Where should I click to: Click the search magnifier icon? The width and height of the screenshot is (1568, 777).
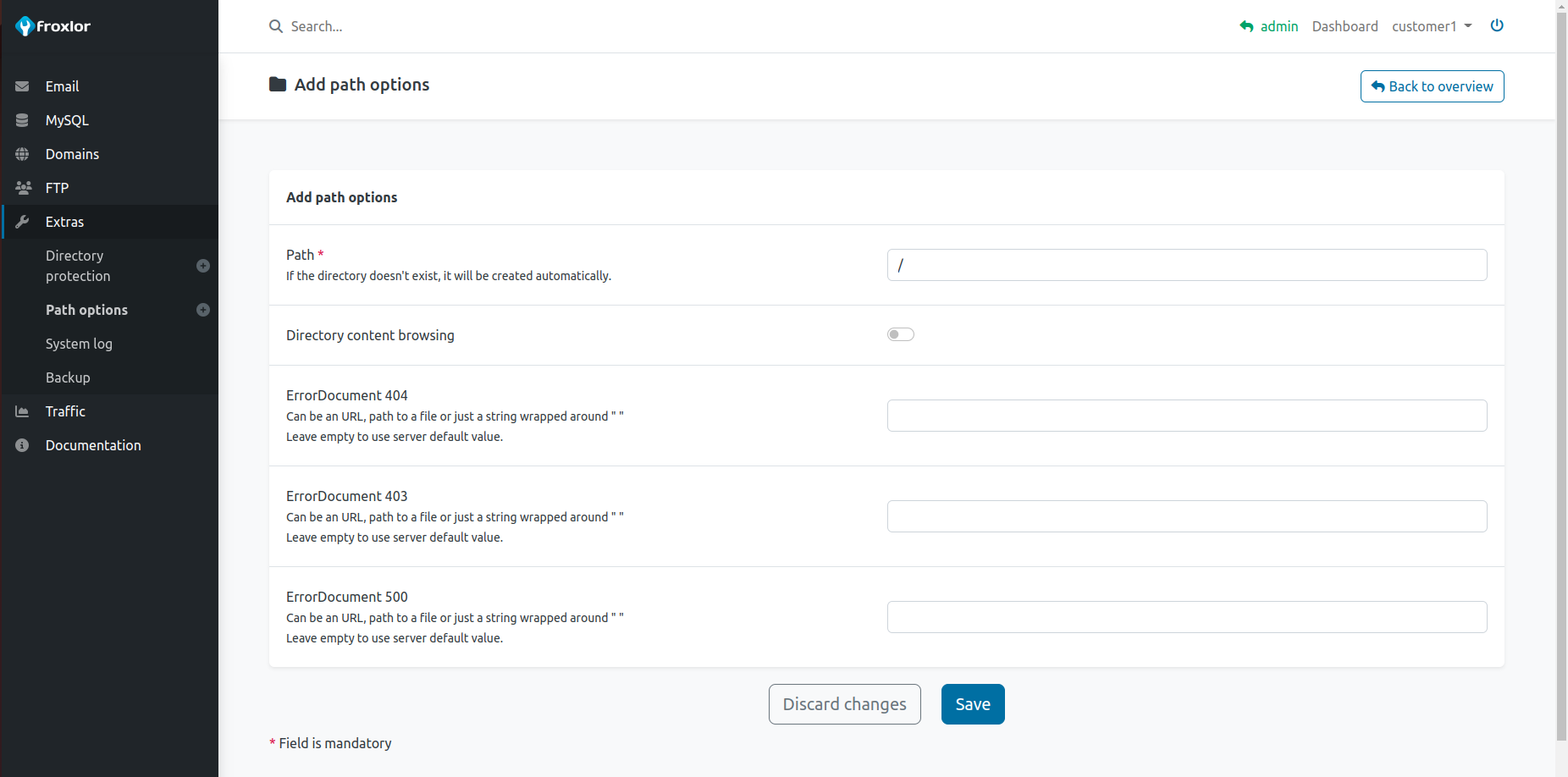pos(276,26)
